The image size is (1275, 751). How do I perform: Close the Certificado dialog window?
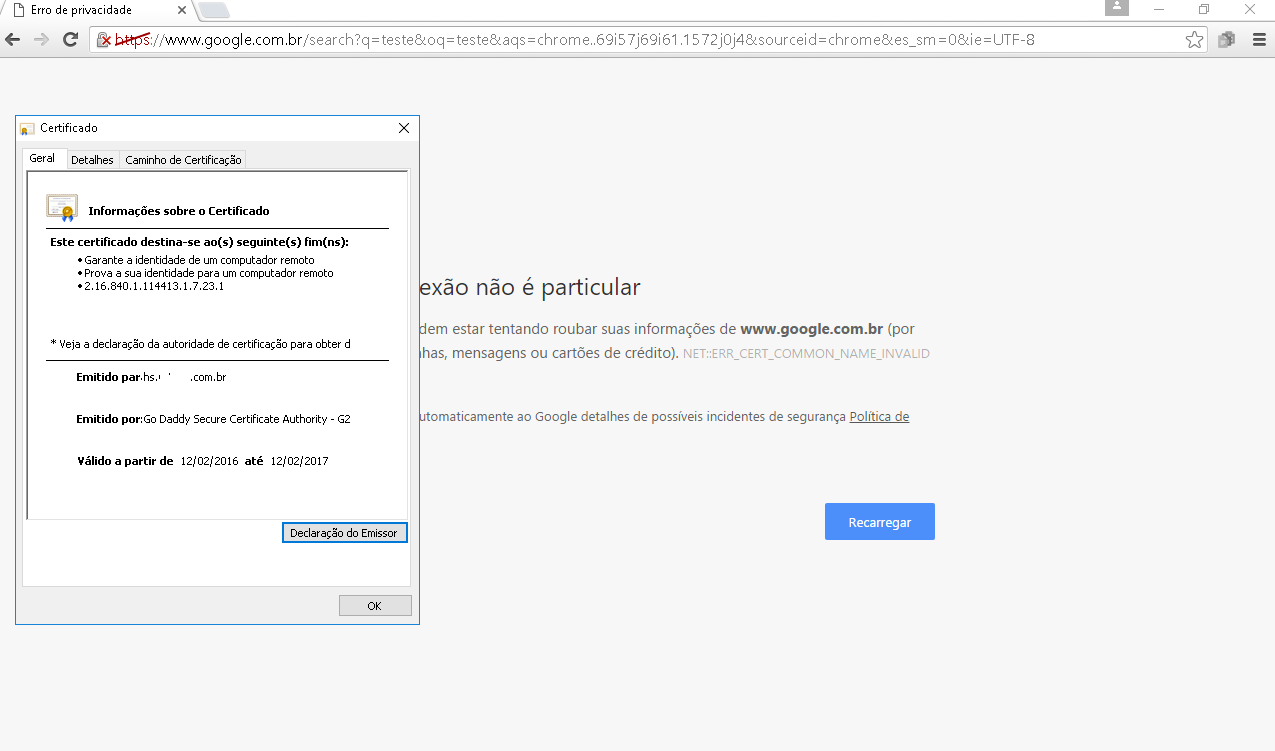404,128
